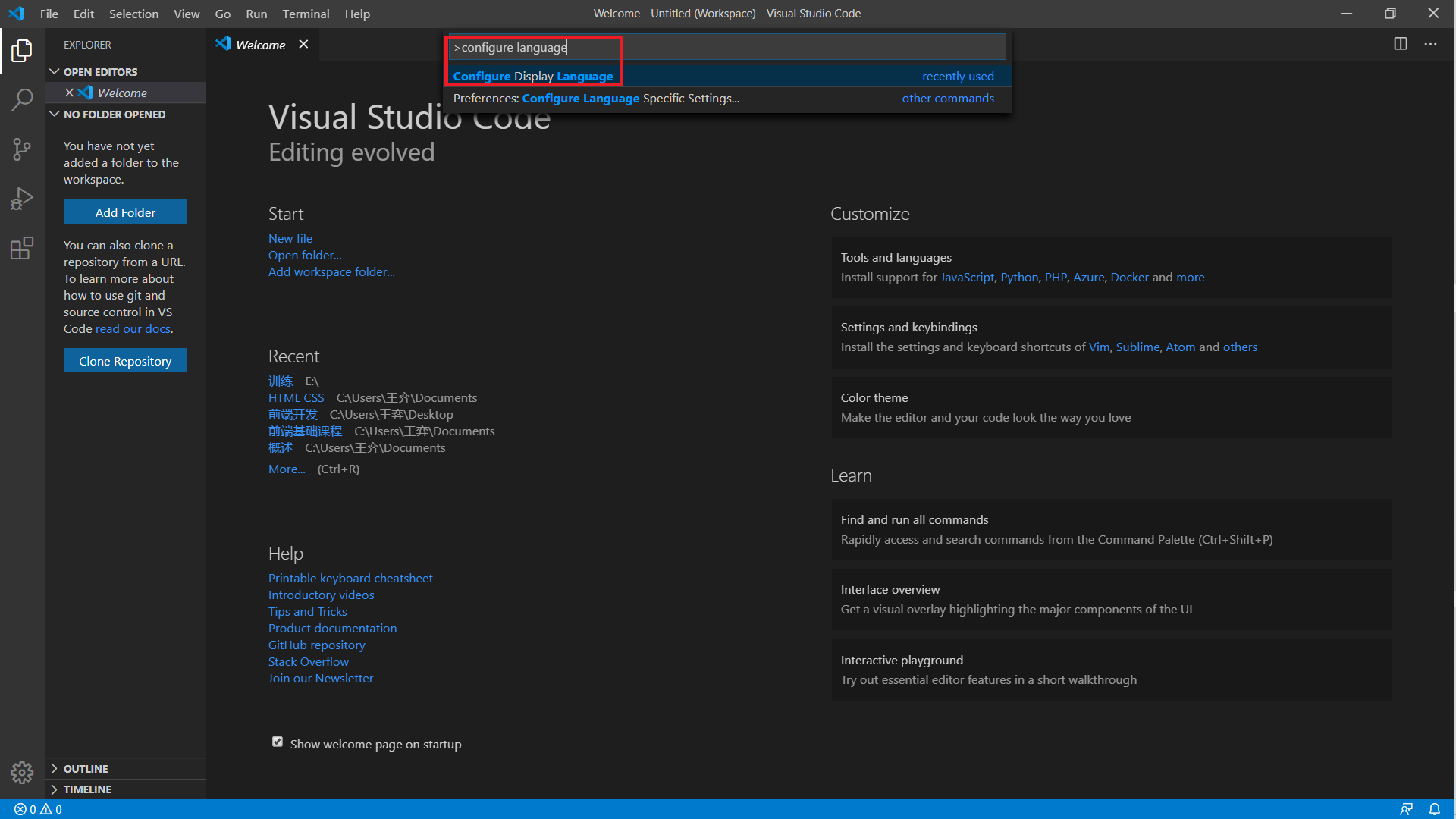Image resolution: width=1456 pixels, height=819 pixels.
Task: Open the Search view in activity bar
Action: [22, 99]
